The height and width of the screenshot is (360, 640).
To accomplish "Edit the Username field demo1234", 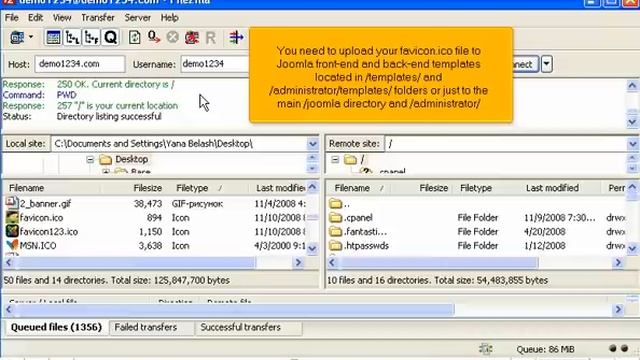I will pos(215,64).
